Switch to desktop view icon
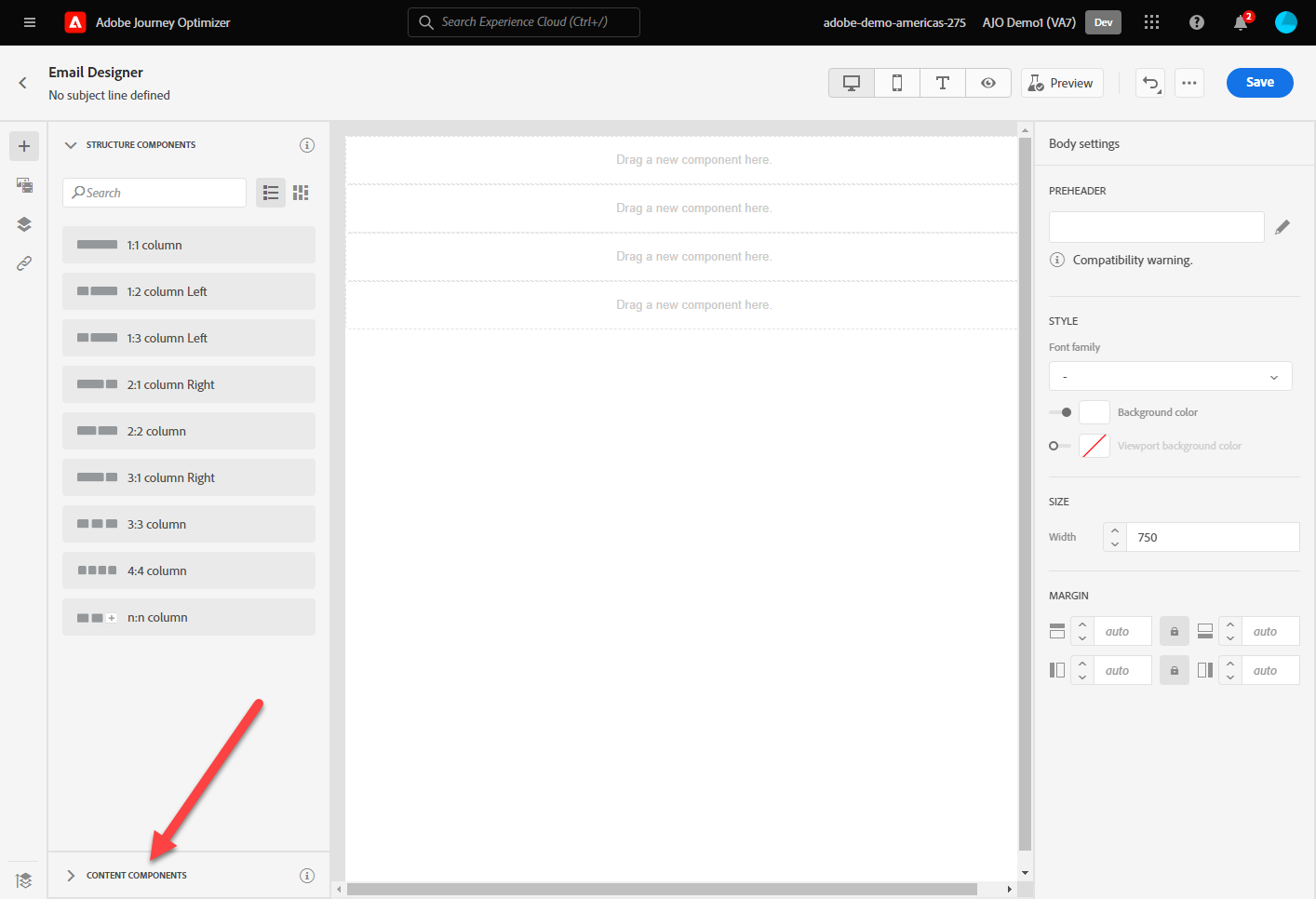 point(851,83)
